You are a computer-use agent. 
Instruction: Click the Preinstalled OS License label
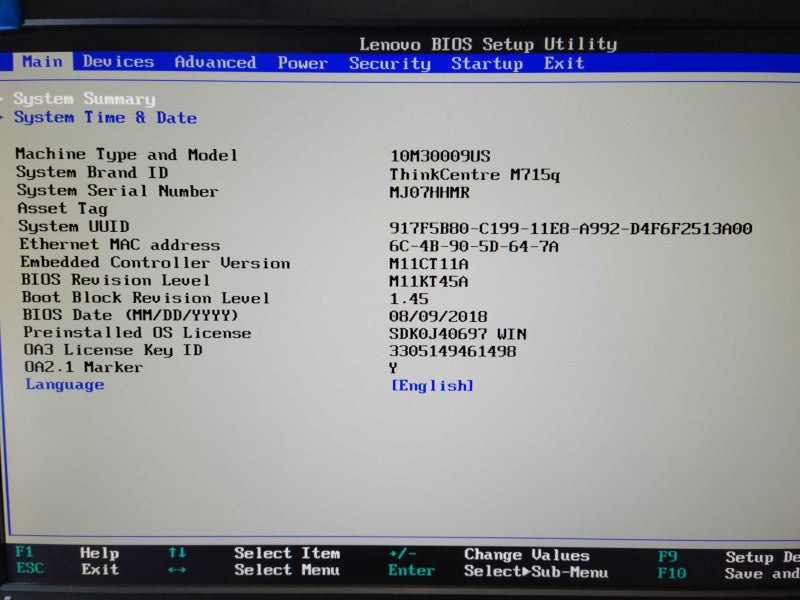[137, 332]
